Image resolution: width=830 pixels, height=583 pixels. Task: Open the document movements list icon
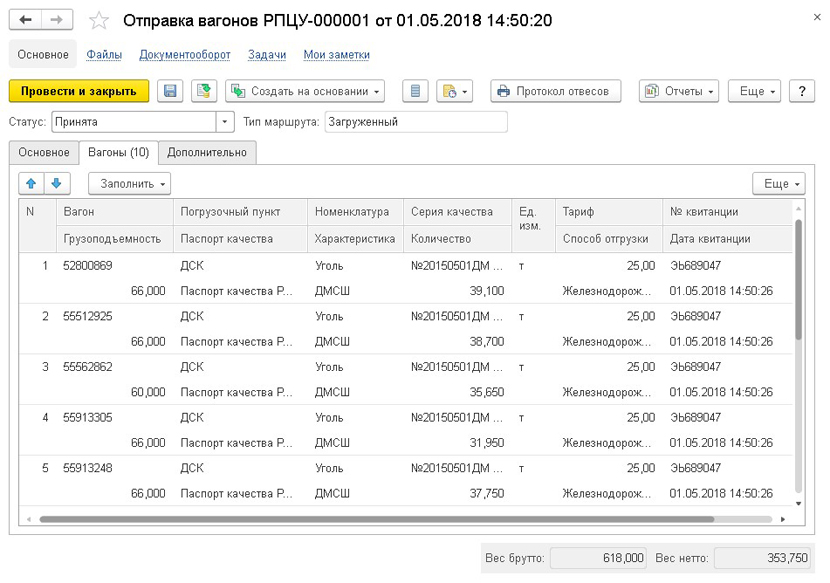pyautogui.click(x=415, y=91)
